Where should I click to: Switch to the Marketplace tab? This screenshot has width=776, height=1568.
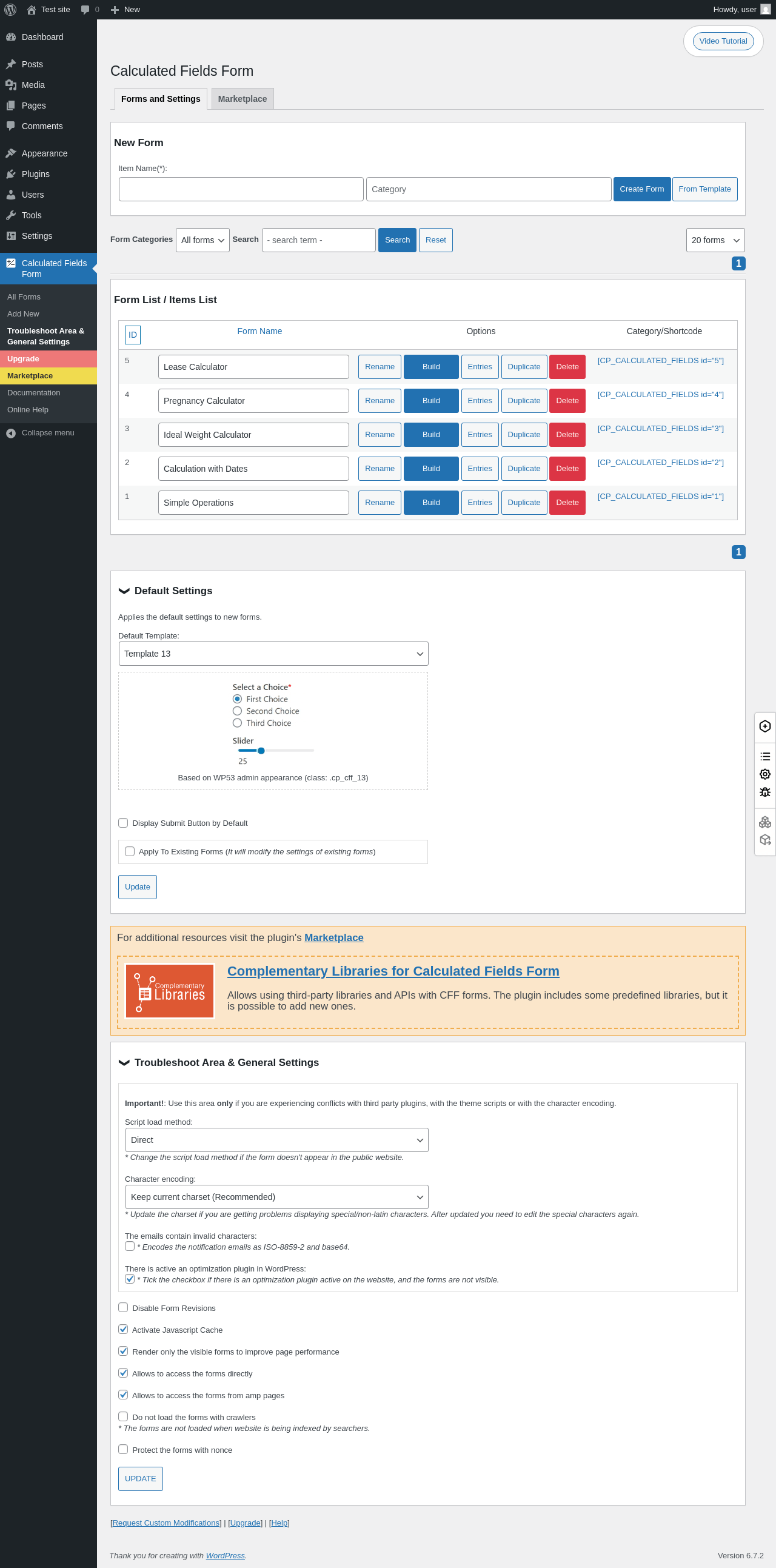(x=242, y=99)
